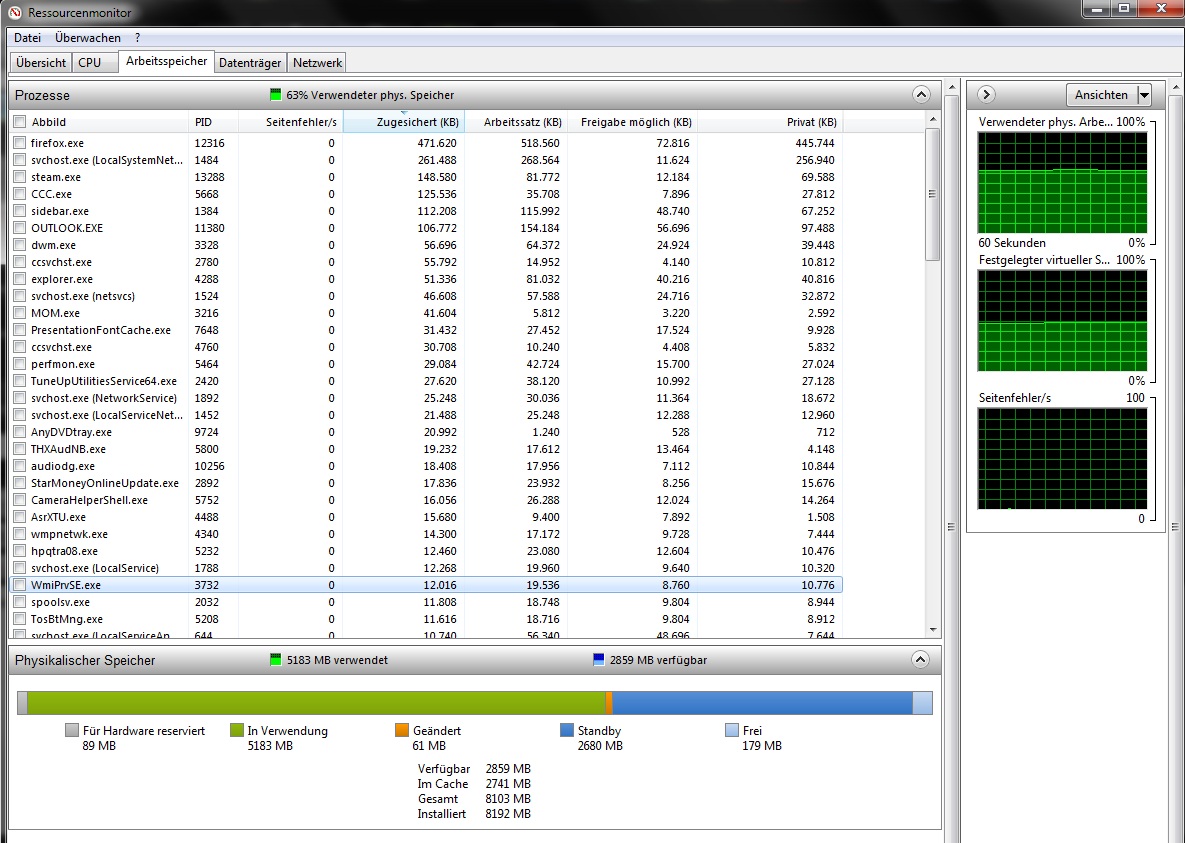Select the Arbeitsspeicher tab
Screen dimensions: 1185x843
click(x=166, y=61)
